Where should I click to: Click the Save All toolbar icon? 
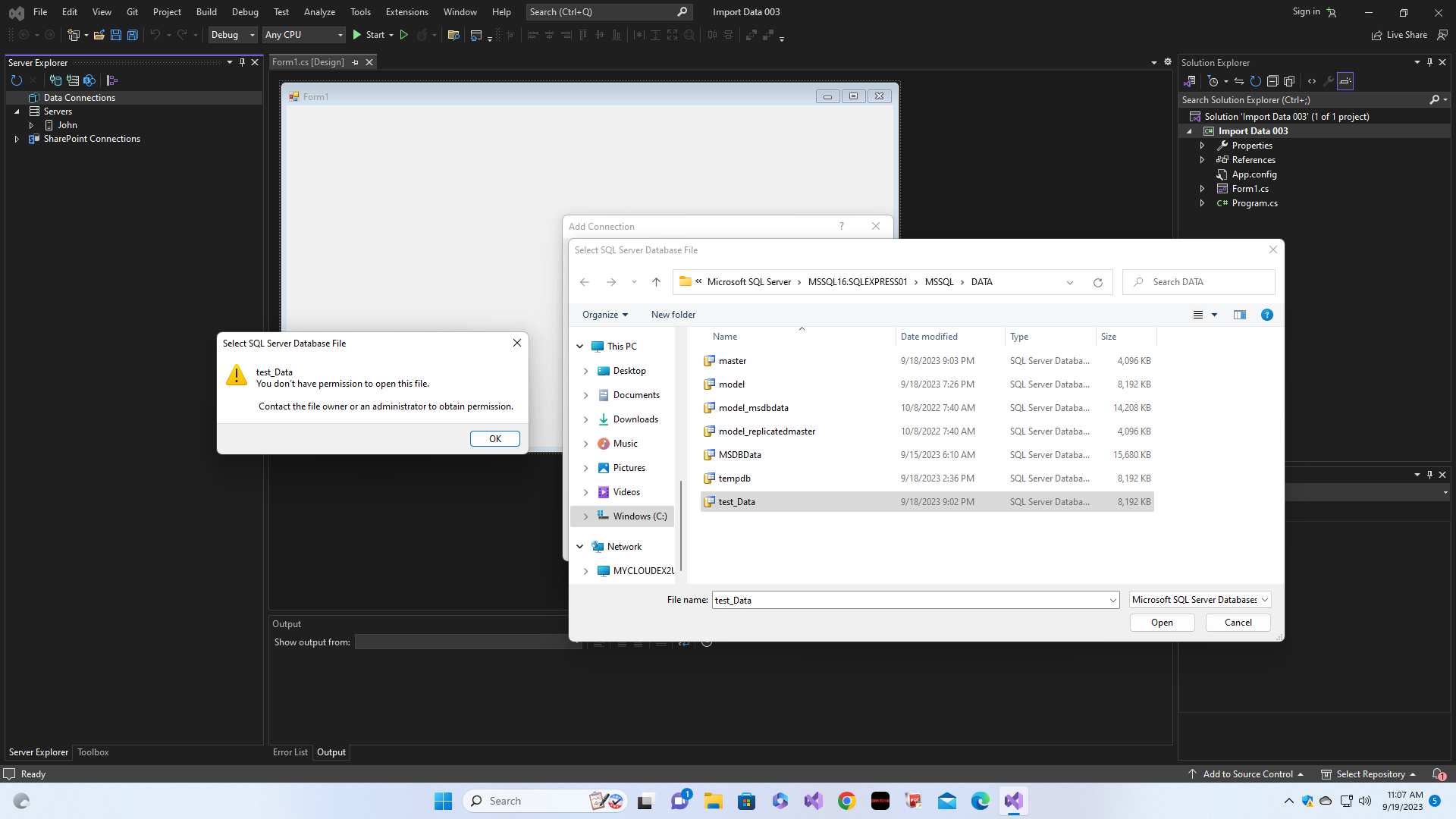point(132,35)
